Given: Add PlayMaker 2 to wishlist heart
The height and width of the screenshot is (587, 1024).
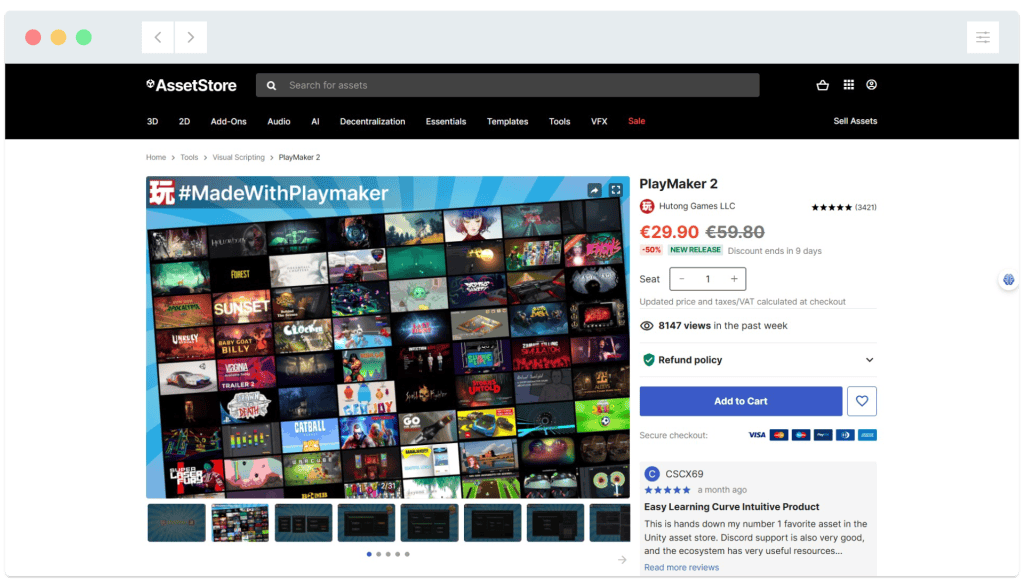Looking at the screenshot, I should [x=861, y=401].
